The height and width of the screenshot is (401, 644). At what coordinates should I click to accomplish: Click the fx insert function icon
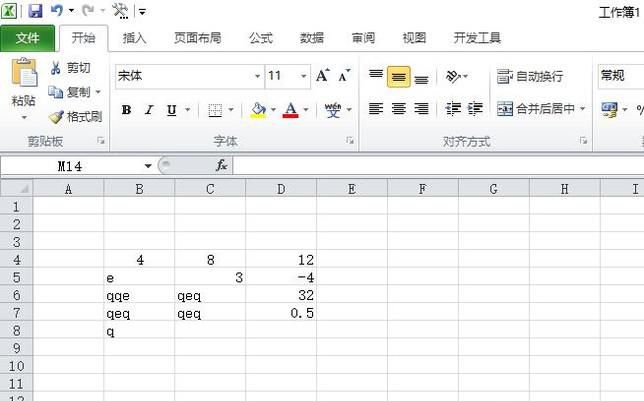coord(222,166)
